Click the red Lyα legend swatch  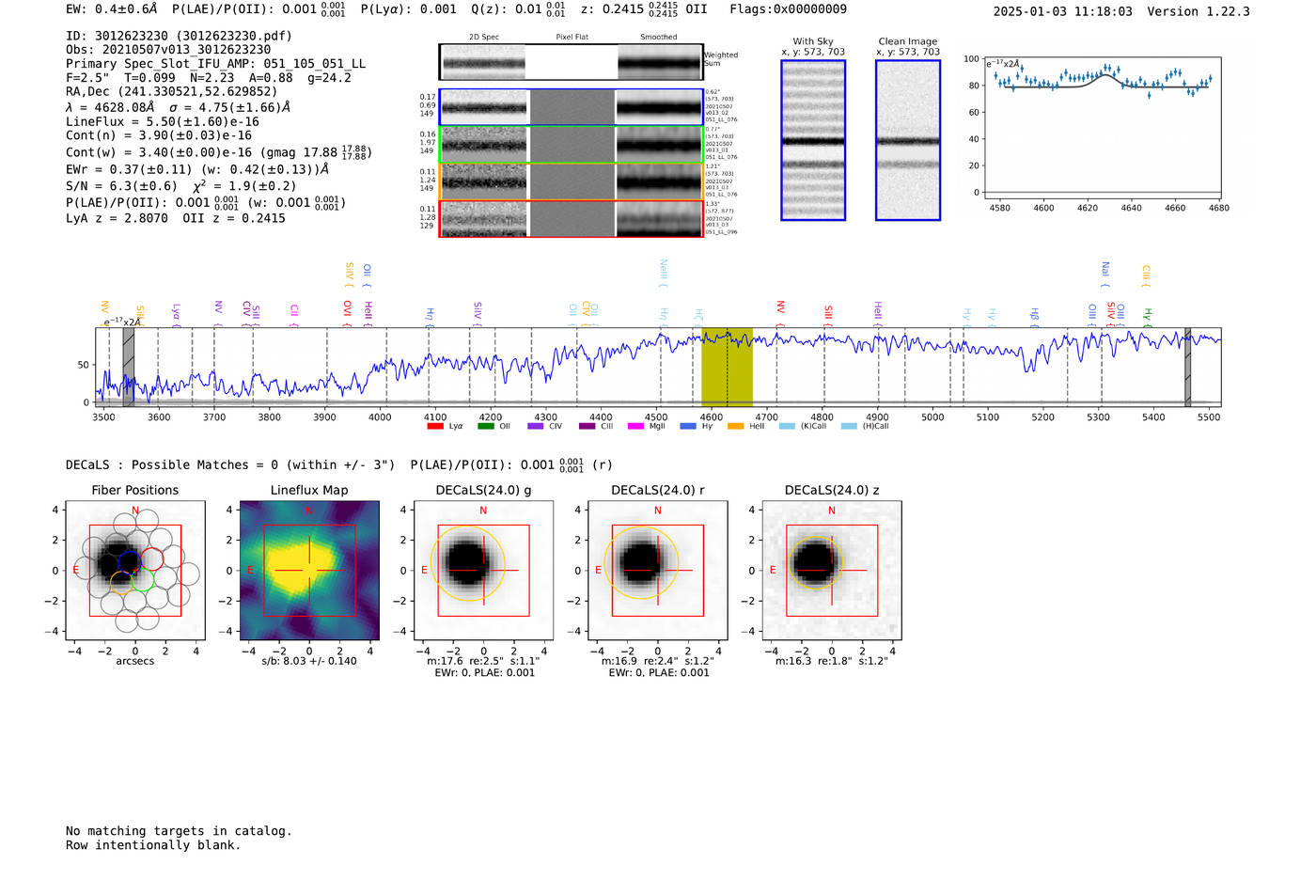point(435,427)
